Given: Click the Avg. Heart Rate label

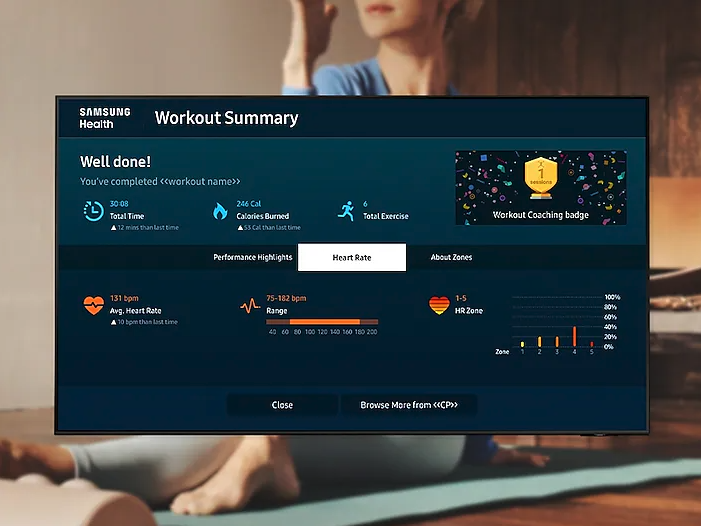Looking at the screenshot, I should (135, 311).
